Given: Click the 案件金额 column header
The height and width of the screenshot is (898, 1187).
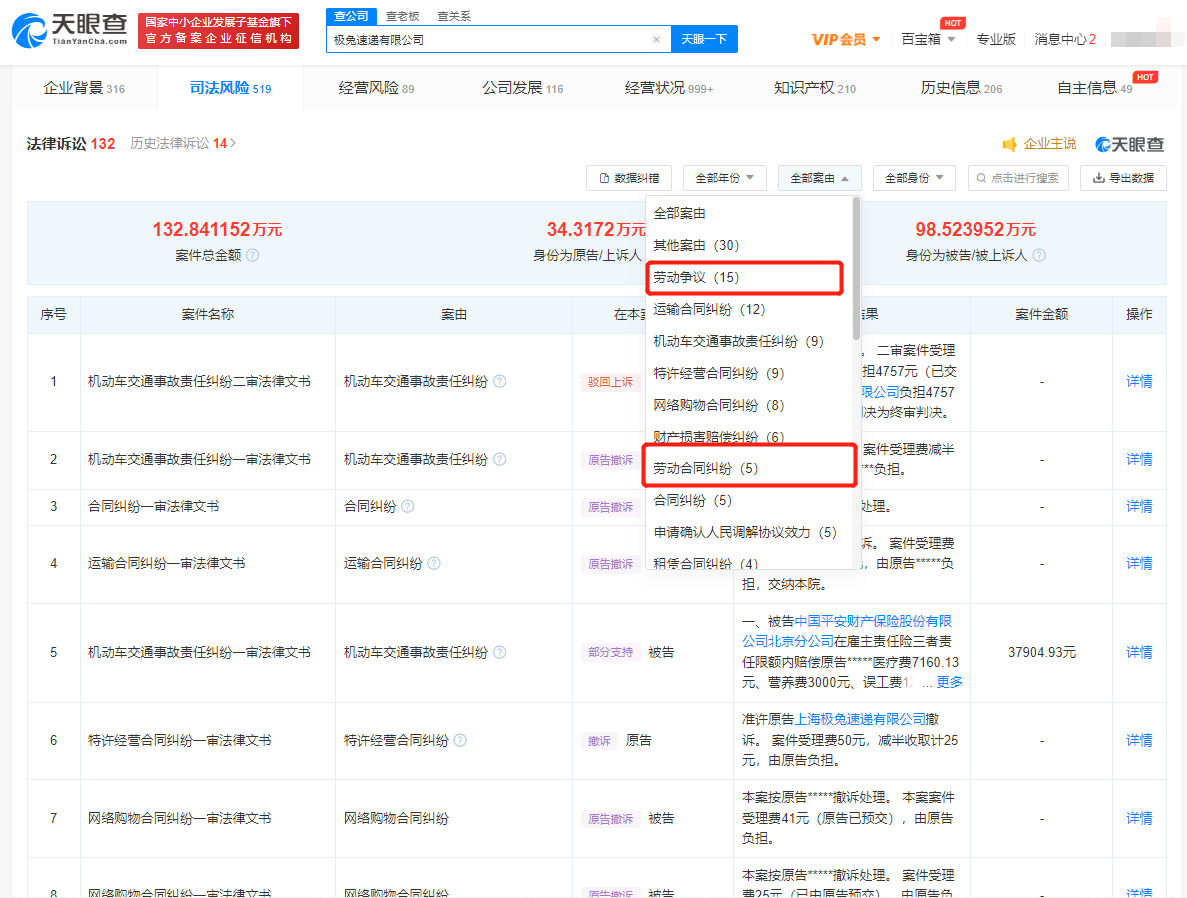Looking at the screenshot, I should (1042, 314).
